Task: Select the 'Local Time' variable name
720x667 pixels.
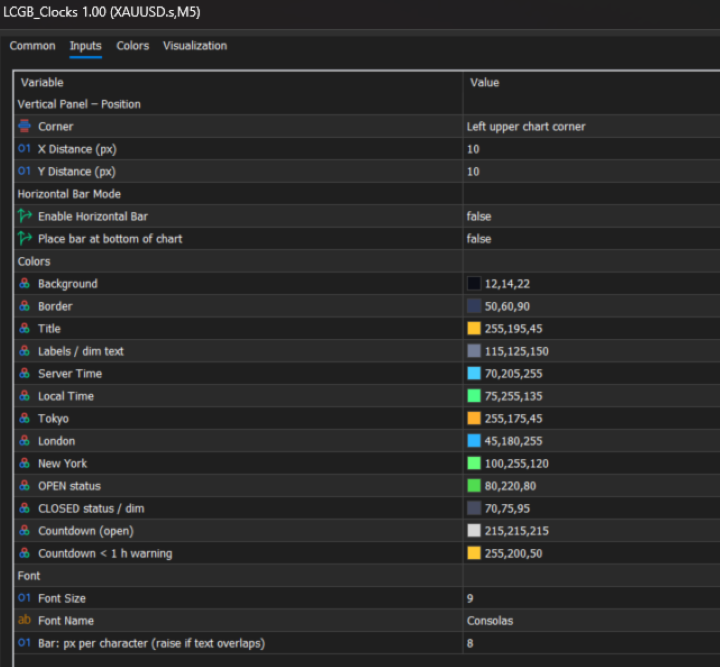Action: coord(66,396)
